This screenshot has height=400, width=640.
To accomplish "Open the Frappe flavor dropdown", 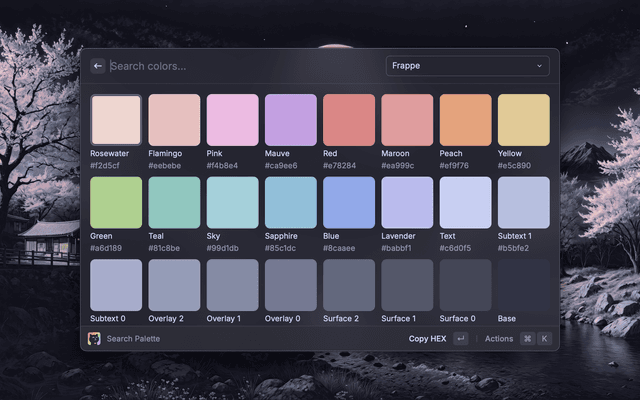I will [x=467, y=66].
